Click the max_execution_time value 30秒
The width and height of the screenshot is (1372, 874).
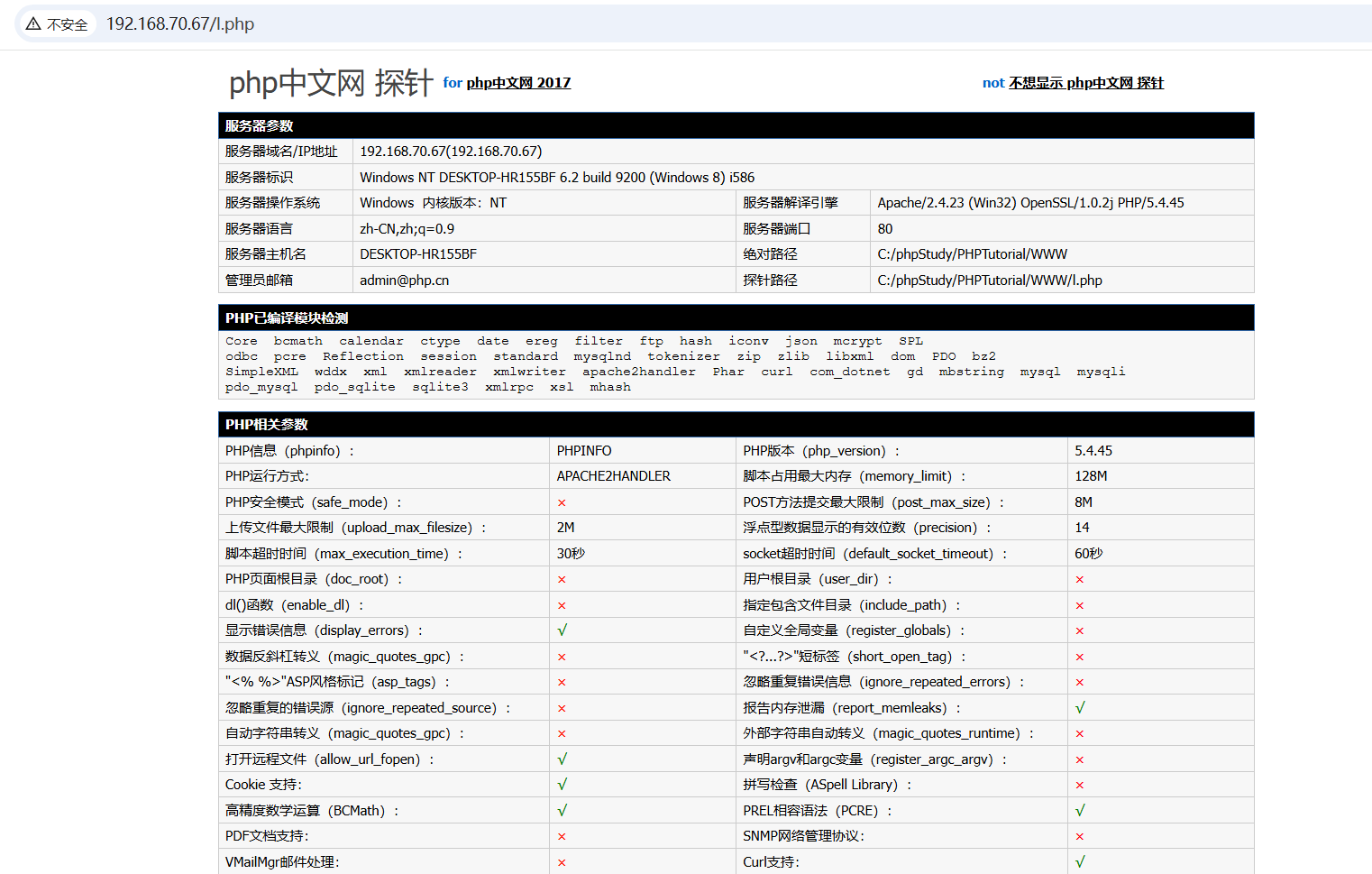click(x=571, y=554)
